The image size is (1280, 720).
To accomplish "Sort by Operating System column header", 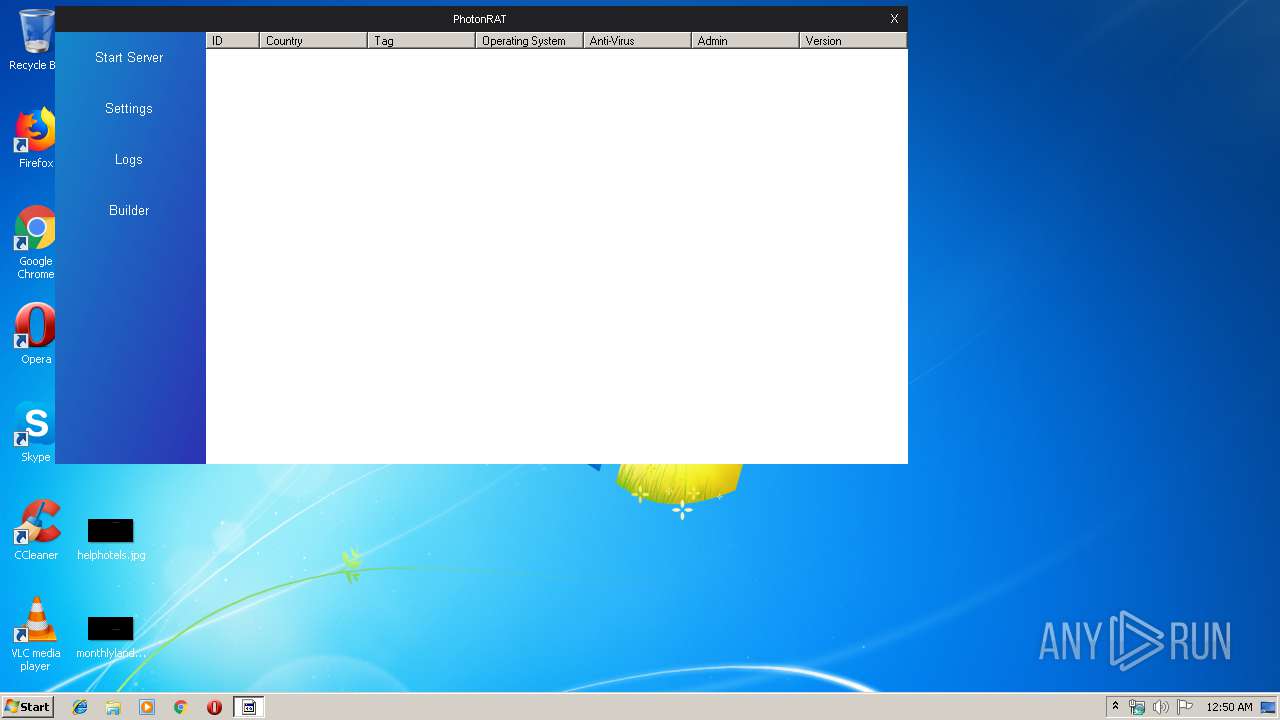I will [x=530, y=40].
